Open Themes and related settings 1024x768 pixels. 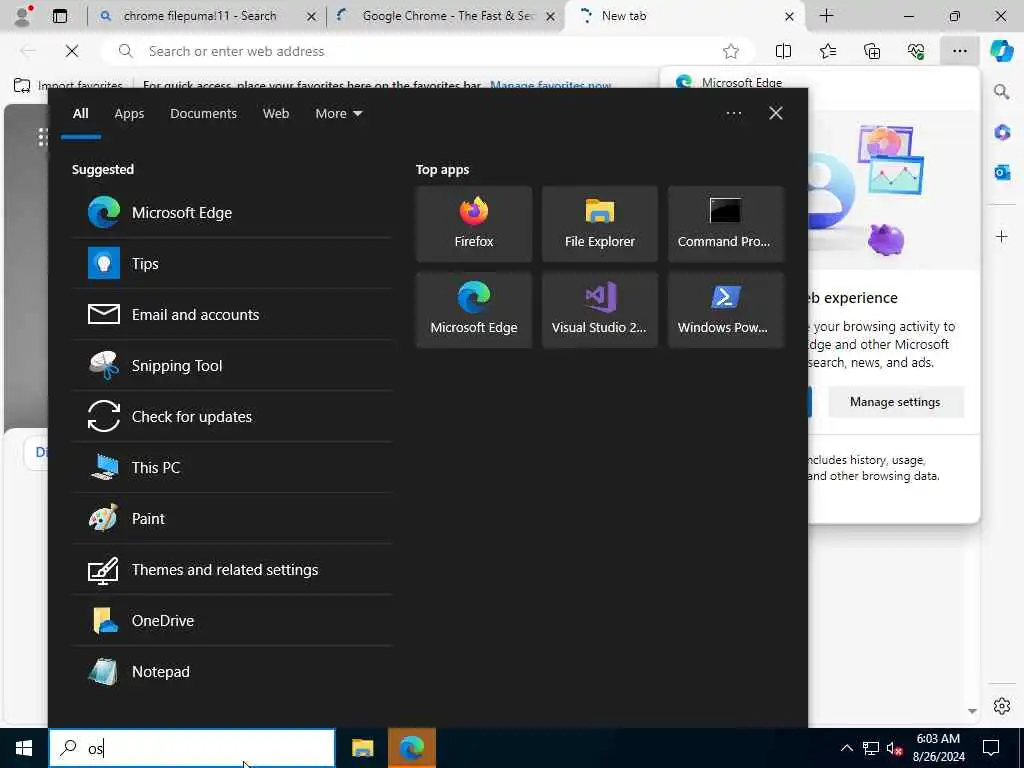pyautogui.click(x=232, y=569)
